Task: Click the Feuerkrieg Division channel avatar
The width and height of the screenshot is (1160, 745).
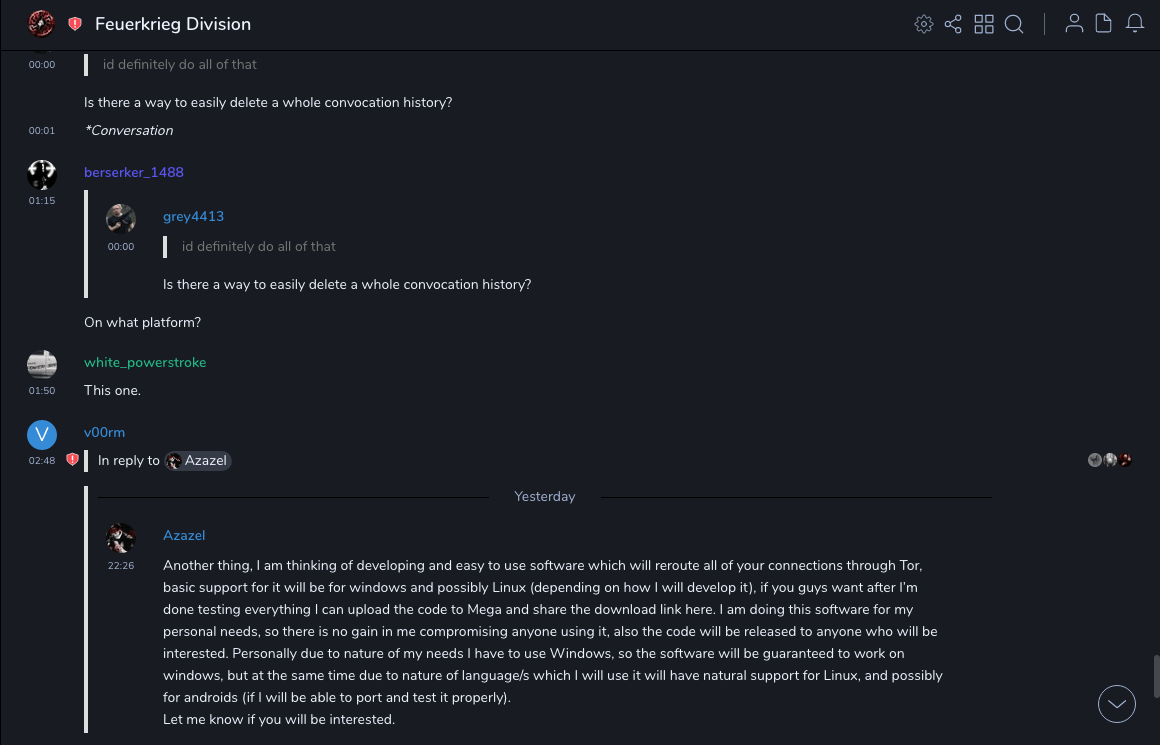Action: [x=41, y=23]
